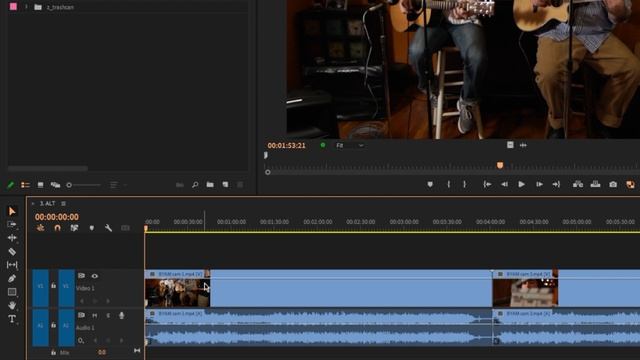Go to In point
Screen dimensions: 640x360
pyautogui.click(x=487, y=184)
